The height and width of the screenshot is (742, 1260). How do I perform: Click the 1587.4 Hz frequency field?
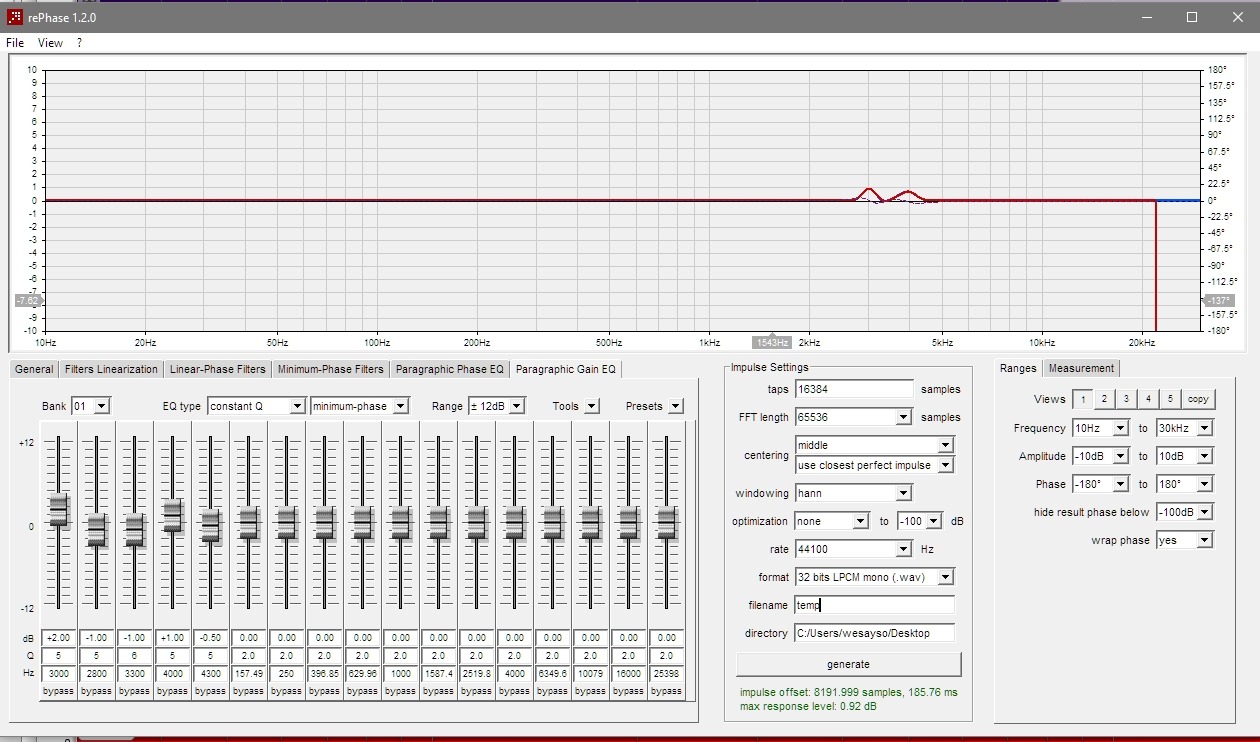point(438,674)
